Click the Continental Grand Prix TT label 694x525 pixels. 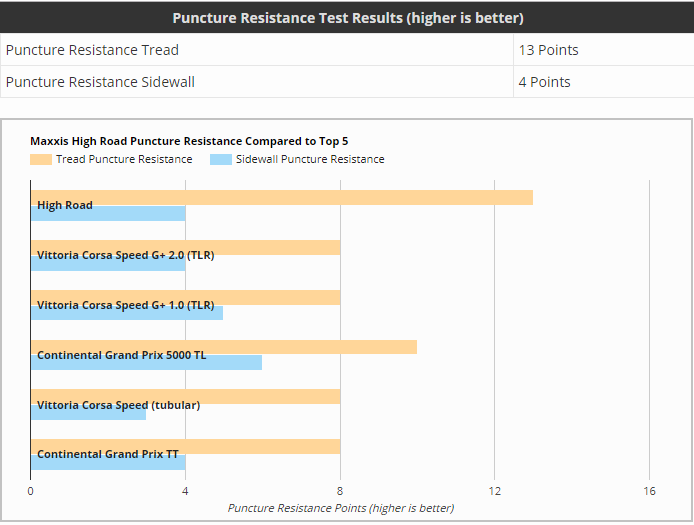pyautogui.click(x=108, y=455)
